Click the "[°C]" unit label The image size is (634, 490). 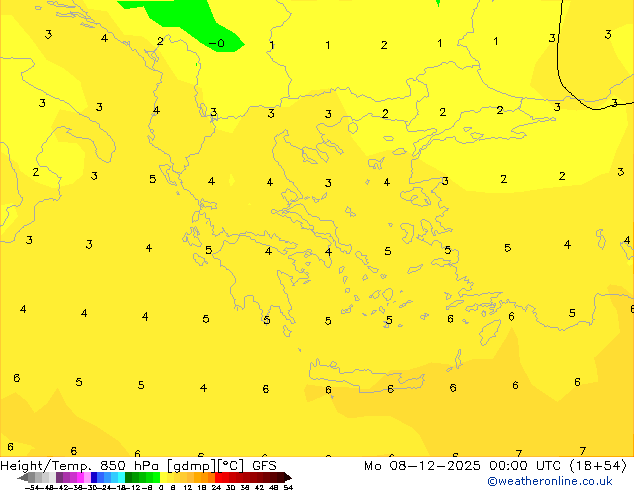(x=231, y=466)
